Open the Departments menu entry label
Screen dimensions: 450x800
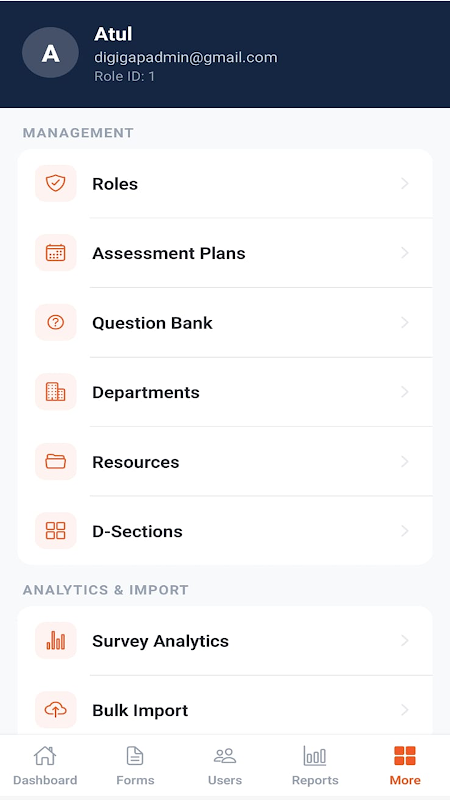[x=146, y=392]
